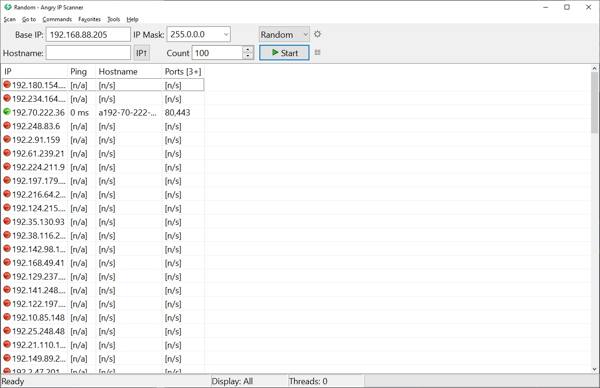Click red status icon for 192.25.248.48
The height and width of the screenshot is (388, 600).
[x=7, y=331]
